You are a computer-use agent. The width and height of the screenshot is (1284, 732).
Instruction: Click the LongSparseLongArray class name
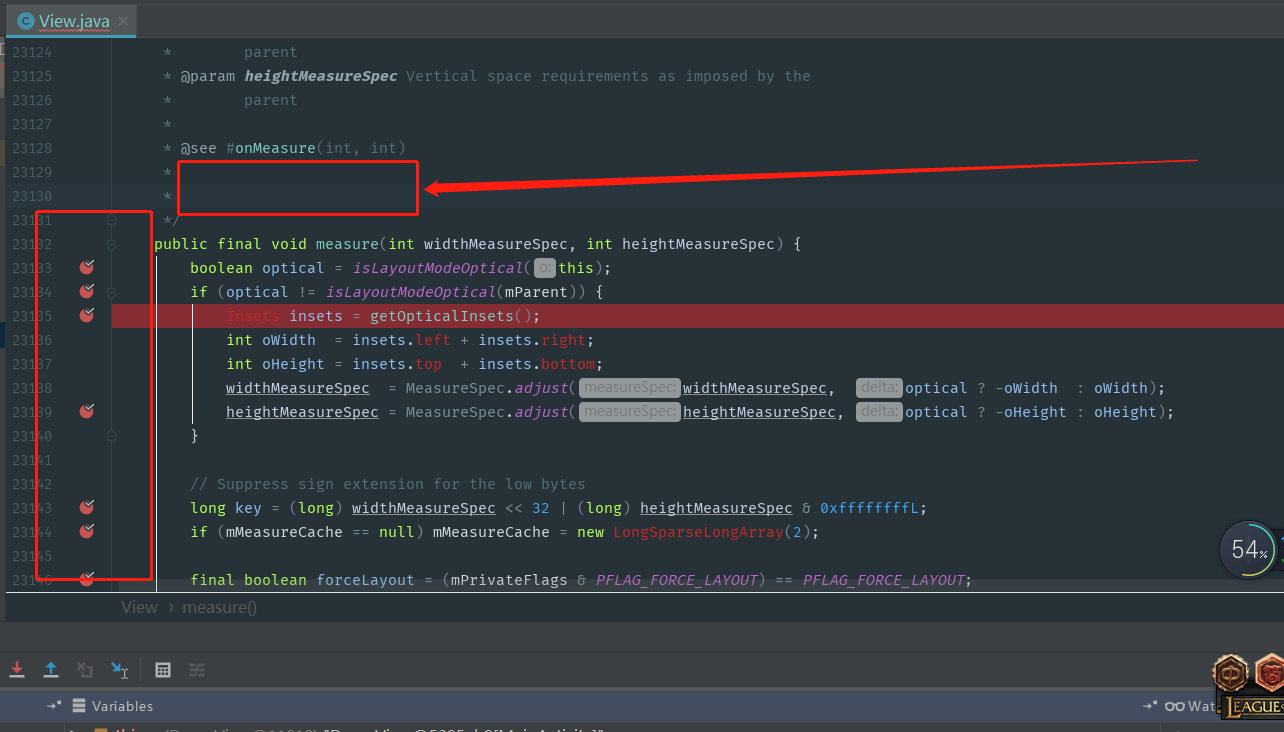pos(699,532)
